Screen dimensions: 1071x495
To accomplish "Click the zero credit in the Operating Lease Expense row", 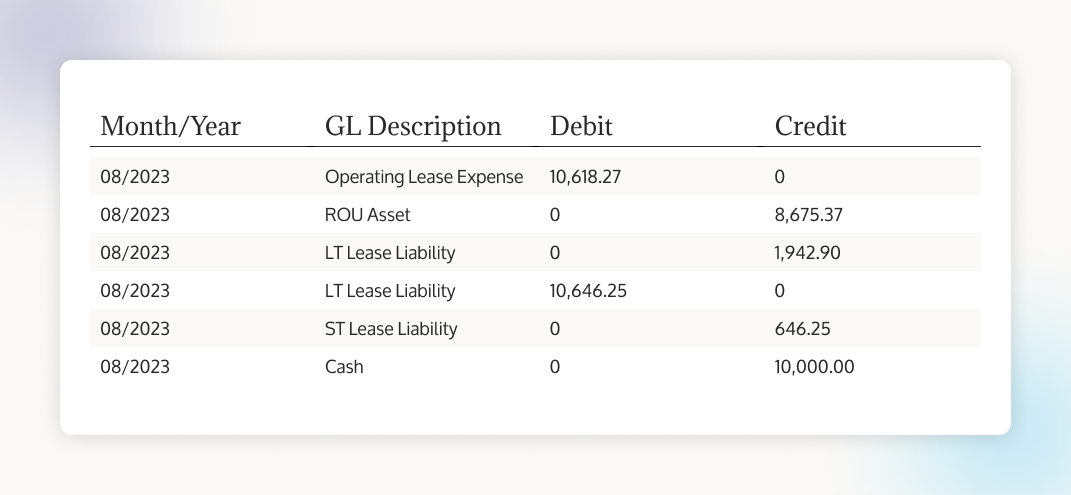I will [781, 177].
